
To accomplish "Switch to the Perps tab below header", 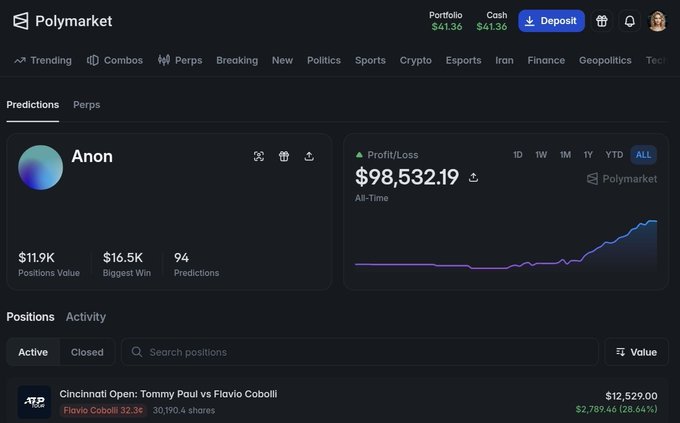I will click(87, 105).
